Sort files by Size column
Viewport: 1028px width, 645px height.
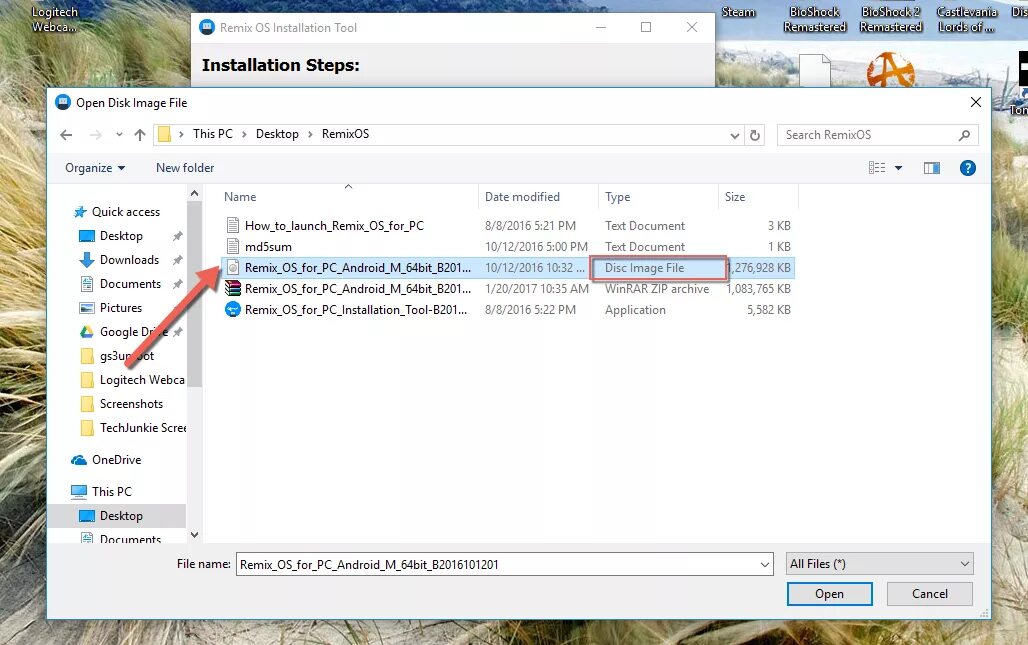(734, 197)
